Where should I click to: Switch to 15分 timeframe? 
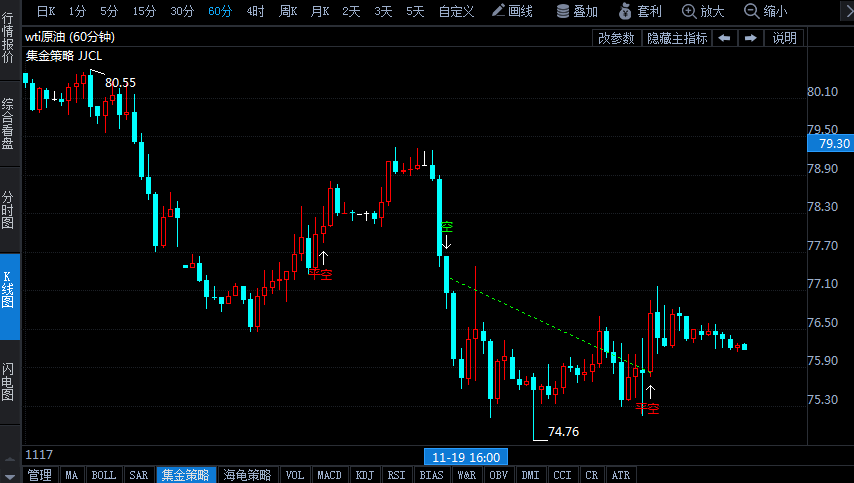click(144, 11)
